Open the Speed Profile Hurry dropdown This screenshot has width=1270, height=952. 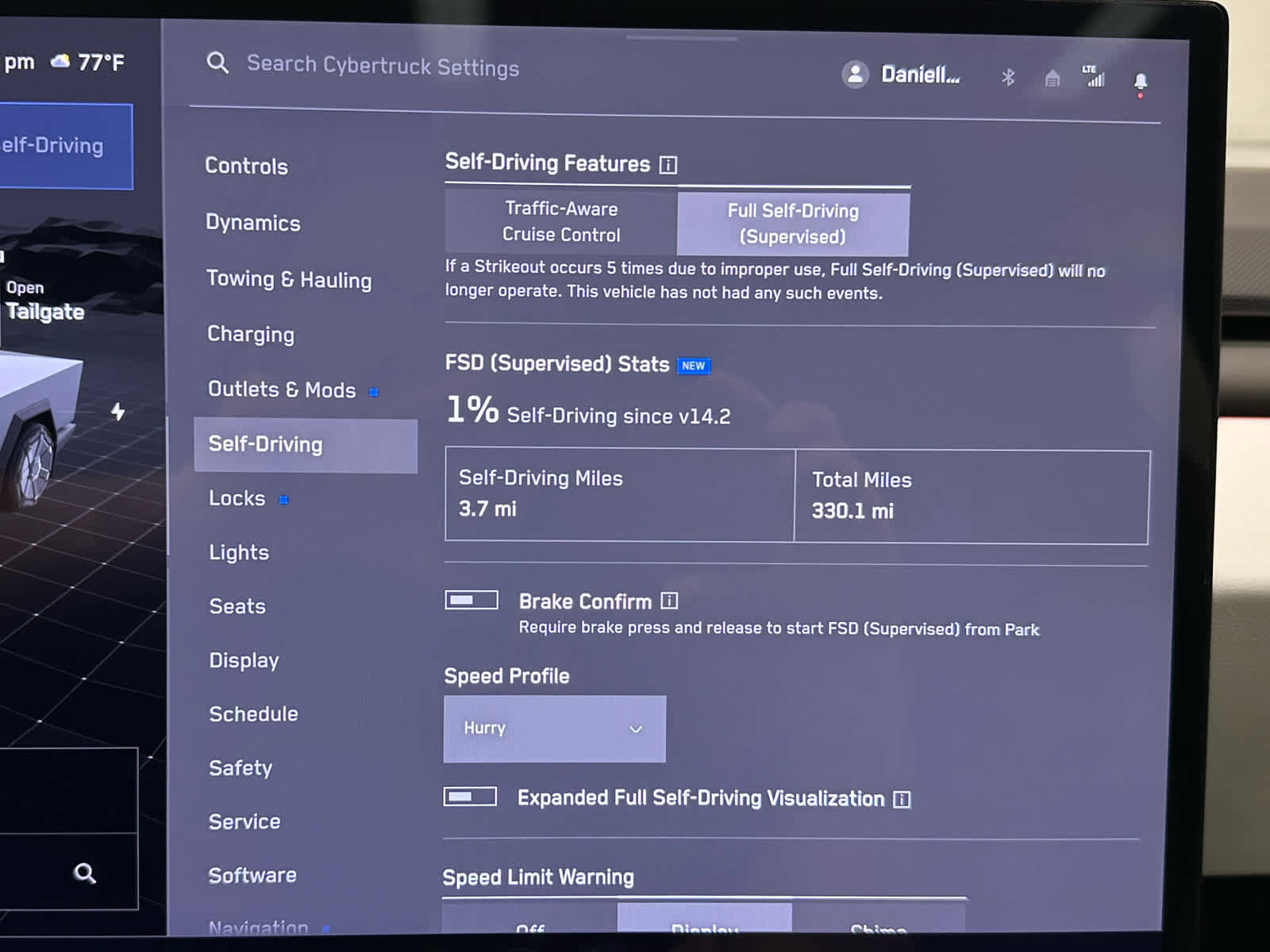[554, 728]
